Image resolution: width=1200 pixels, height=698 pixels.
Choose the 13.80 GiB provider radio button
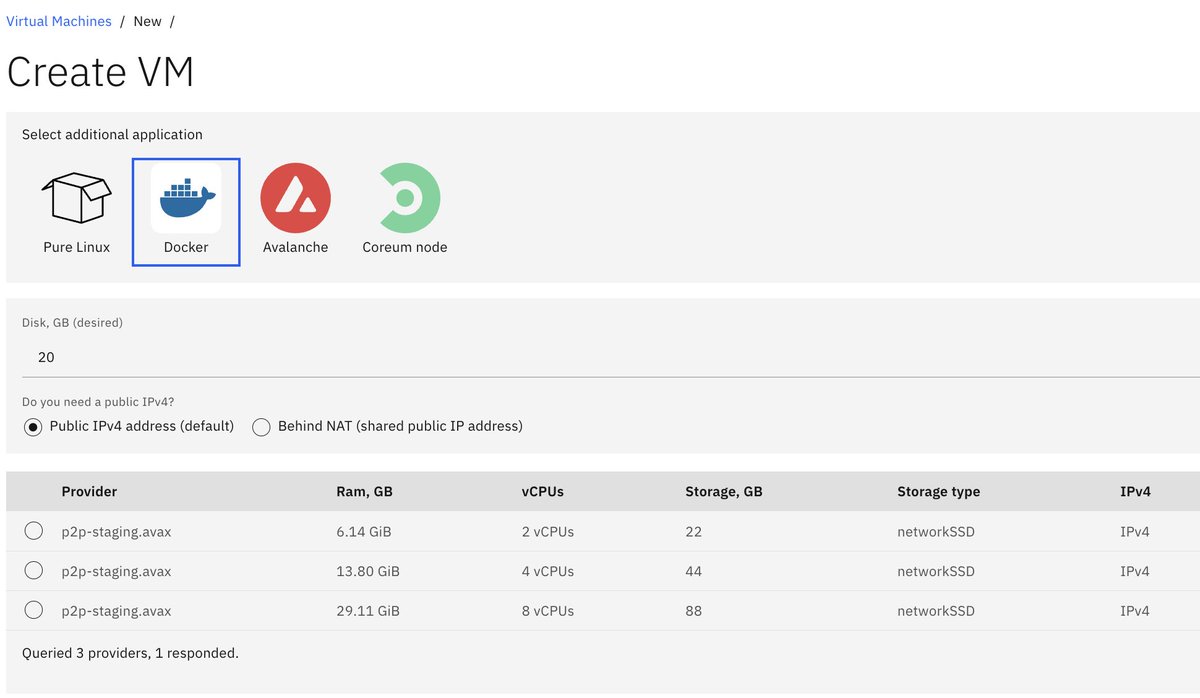pos(33,571)
